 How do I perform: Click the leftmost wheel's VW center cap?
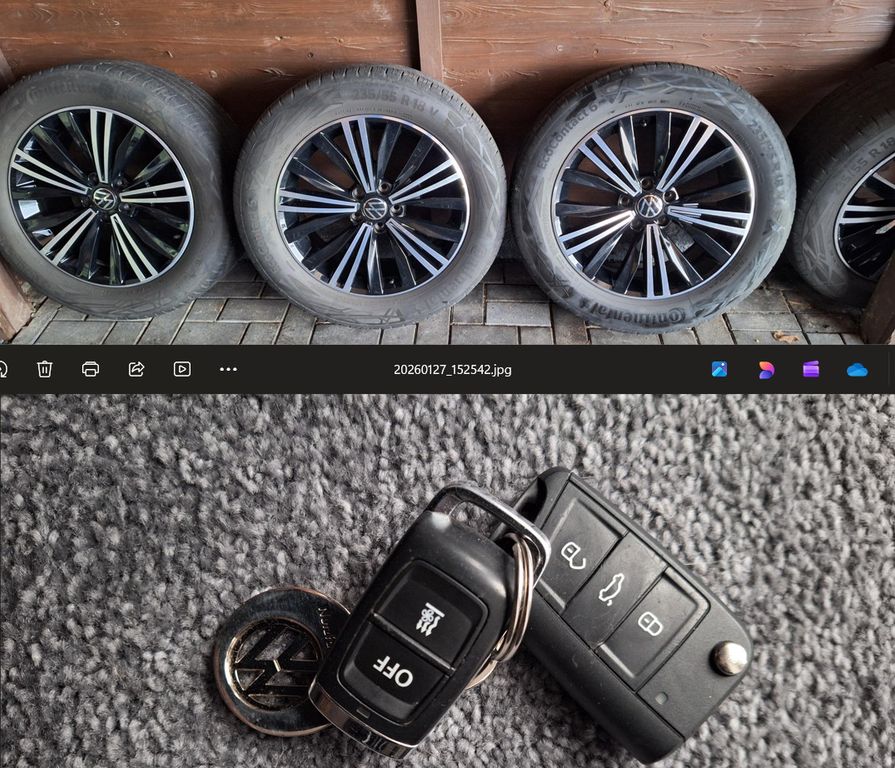tap(103, 197)
